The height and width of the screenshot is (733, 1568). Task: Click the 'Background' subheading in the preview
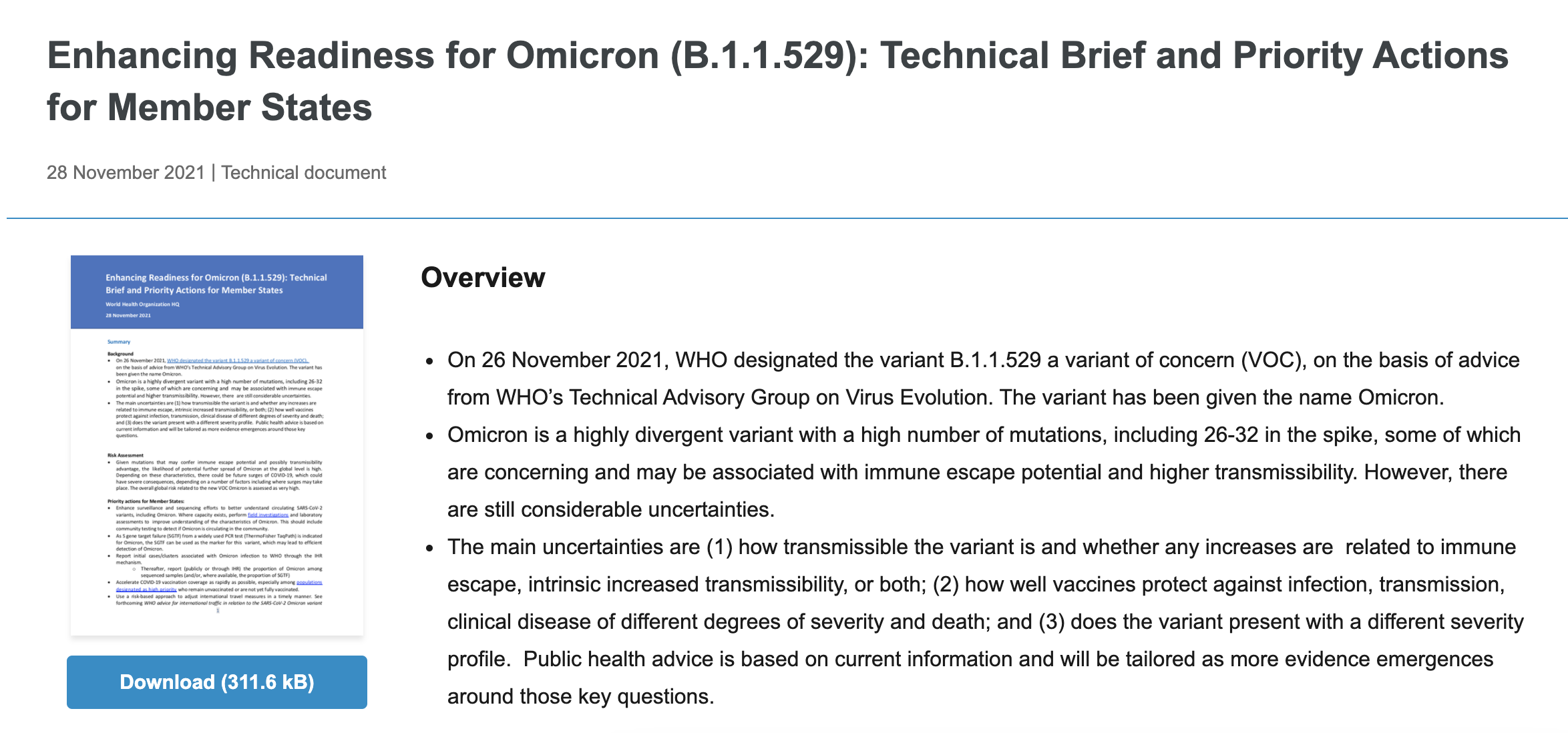120,354
